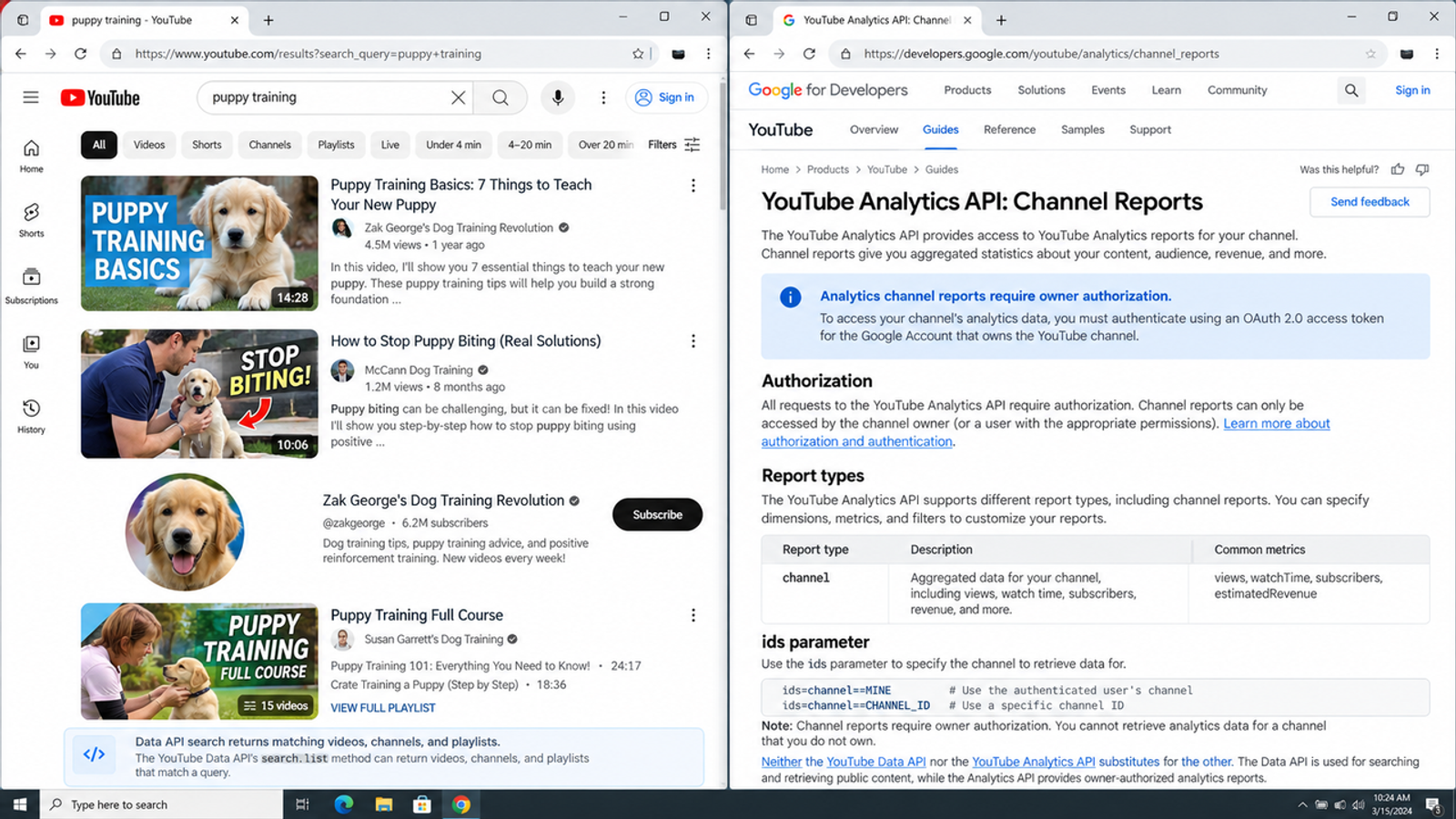Start voice search with microphone icon
Viewport: 1456px width, 819px height.
[x=558, y=97]
